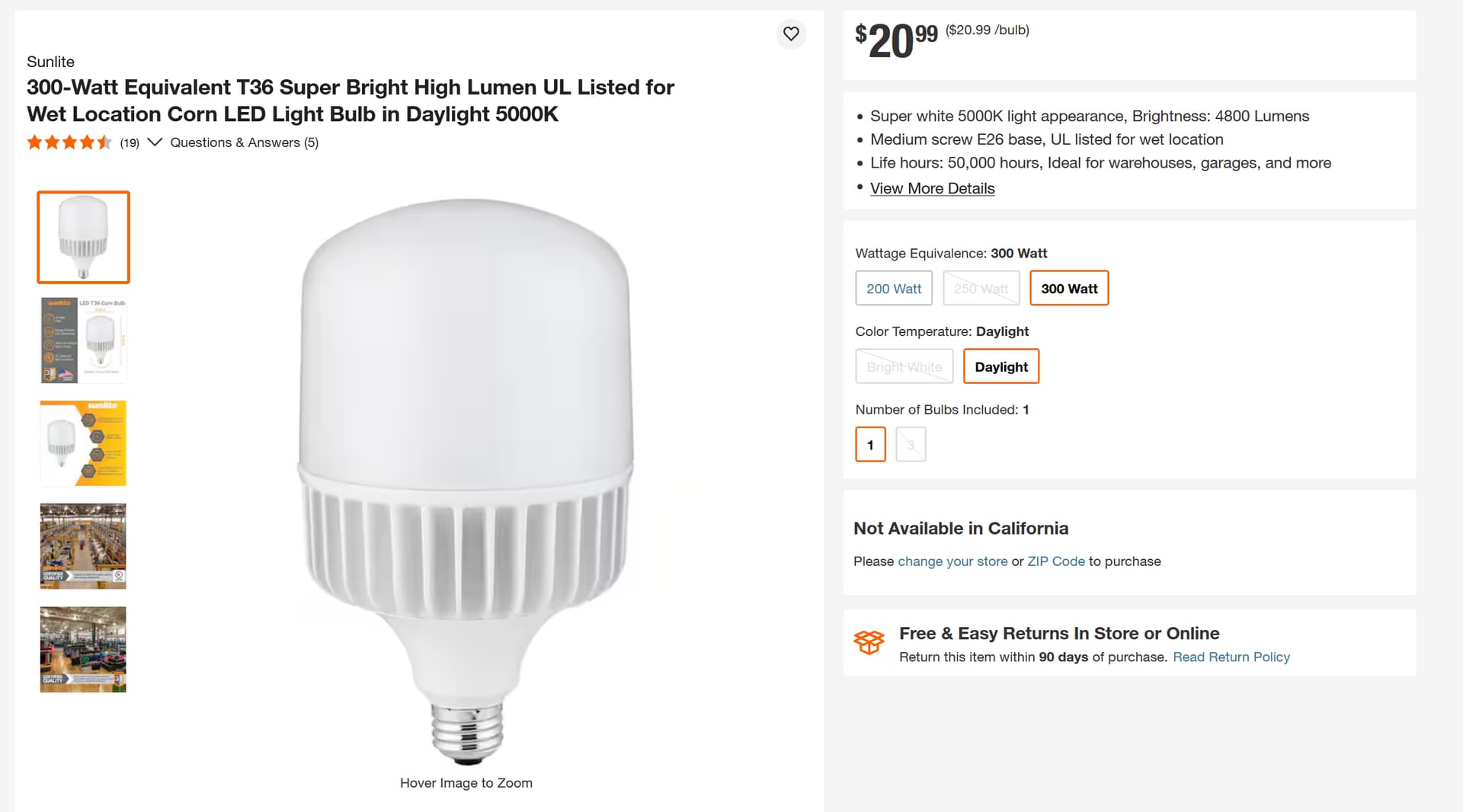Click the star rating icons
Screen dimensions: 1463x812
coord(69,142)
